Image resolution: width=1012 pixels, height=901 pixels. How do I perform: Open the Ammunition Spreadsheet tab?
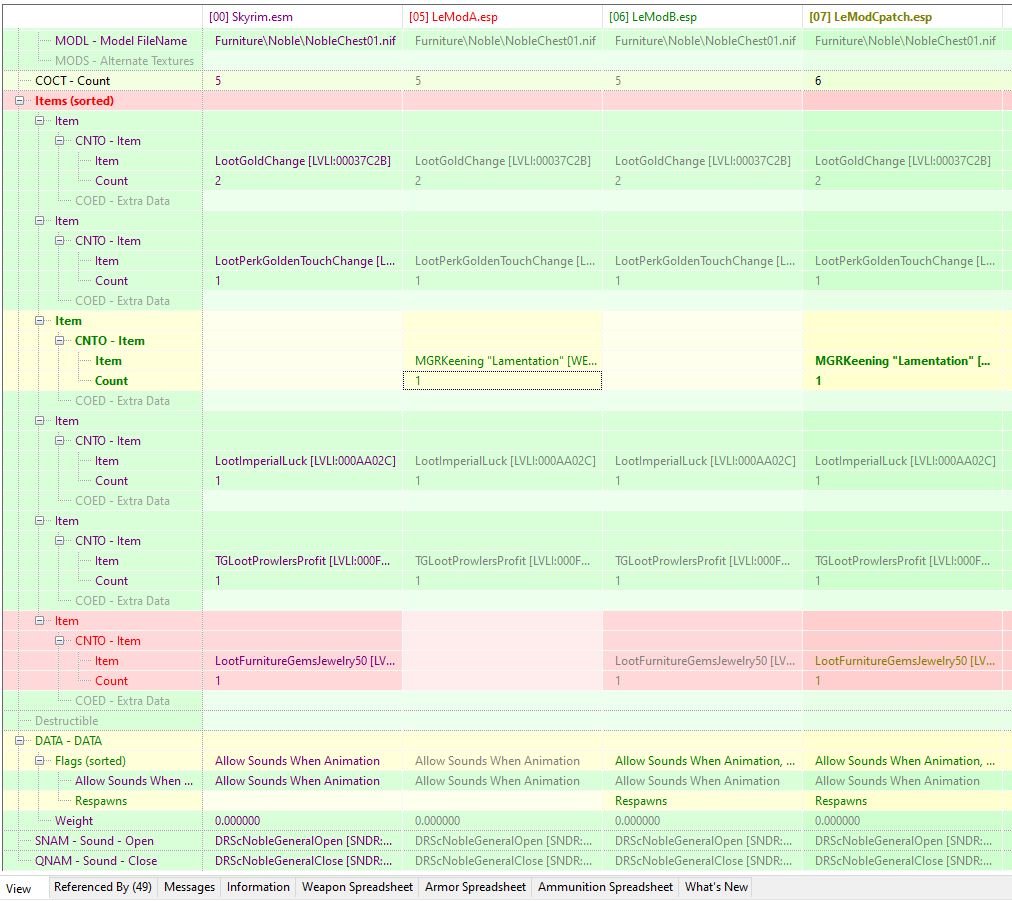click(605, 887)
